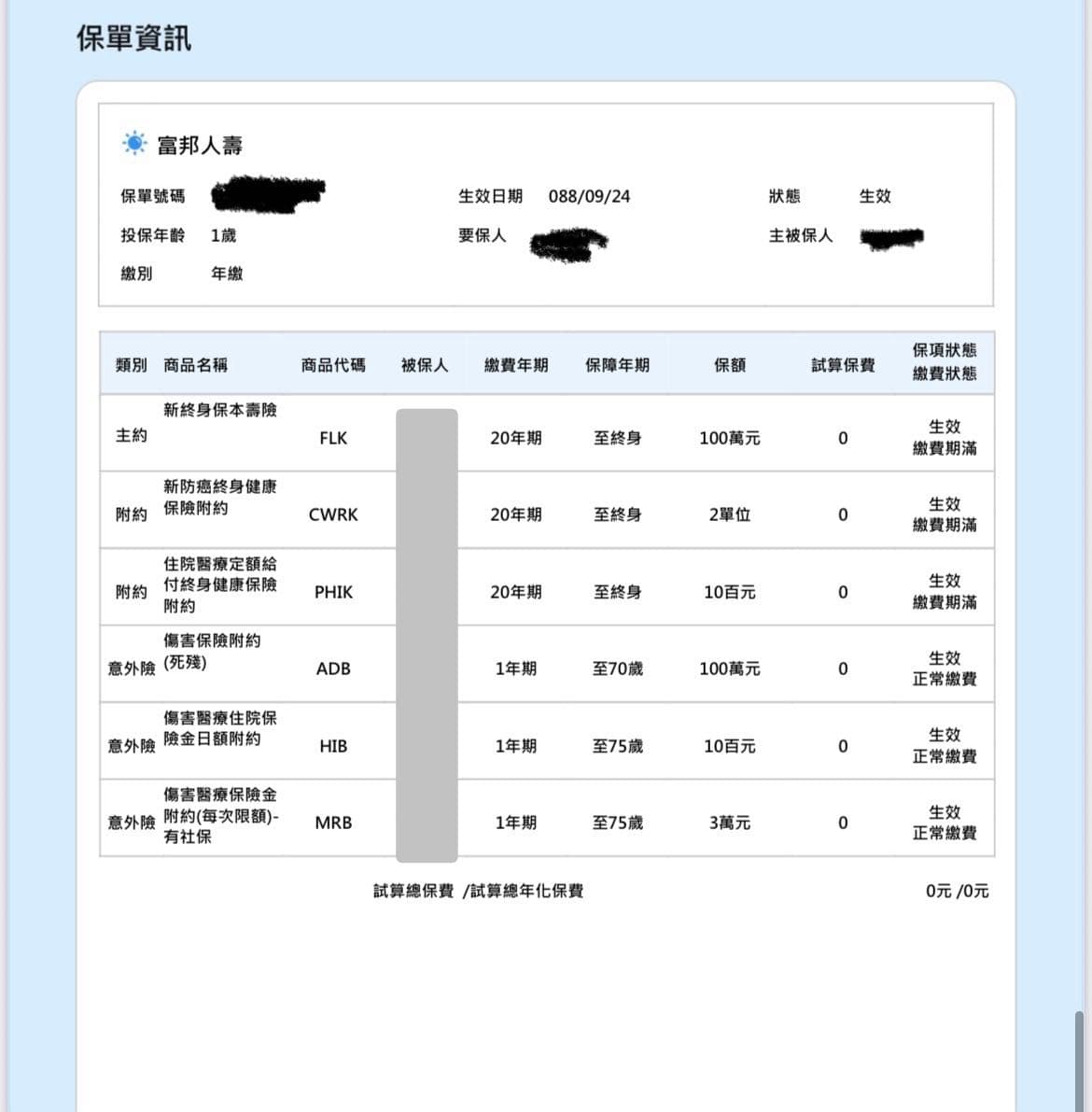Click the HIB product code cell
This screenshot has width=1092, height=1112.
coord(333,746)
